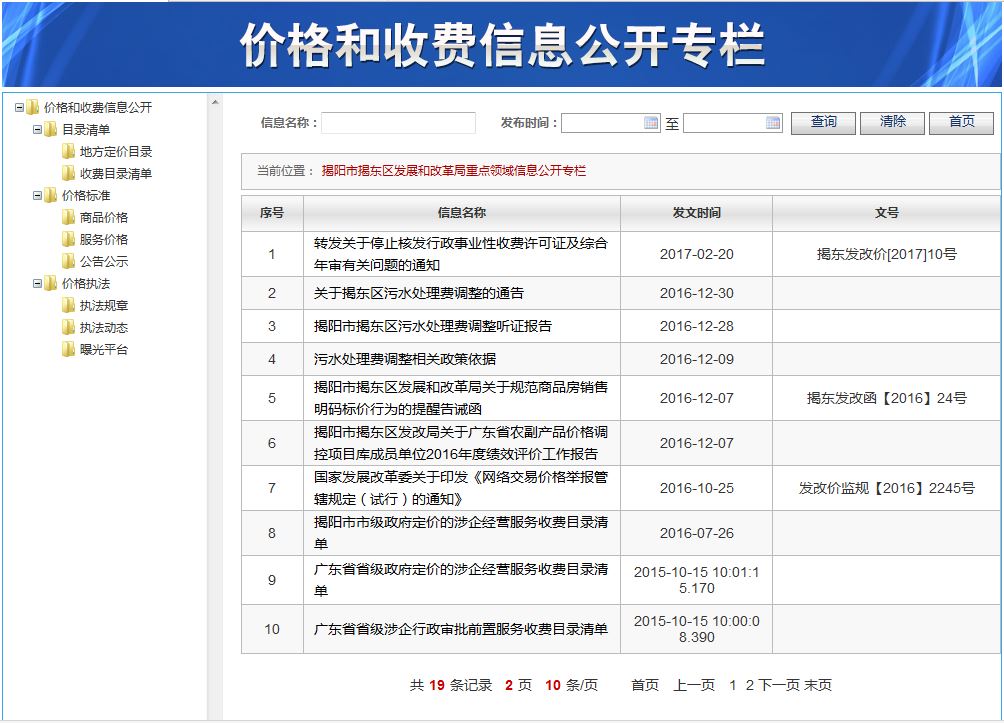
Task: Open 揭阳市揭东区发展和改革局重点领域信息公开专栏 breadcrumb link
Action: tap(453, 171)
